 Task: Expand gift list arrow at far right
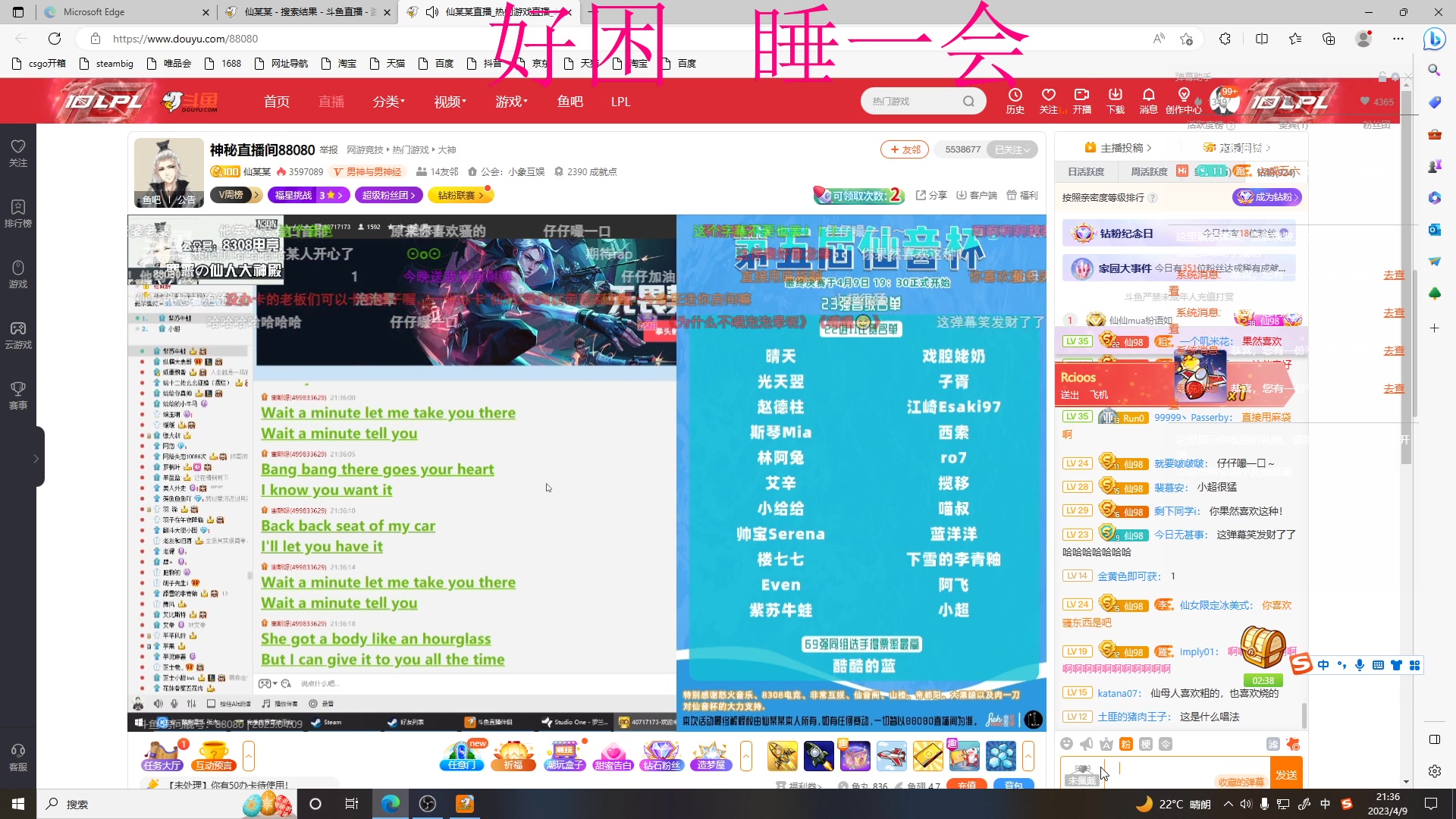coord(1028,756)
